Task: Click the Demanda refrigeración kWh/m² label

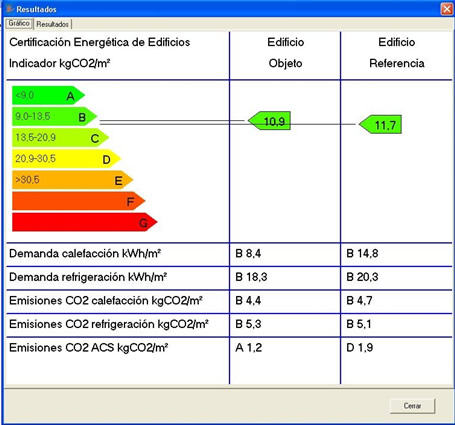Action: [x=88, y=277]
